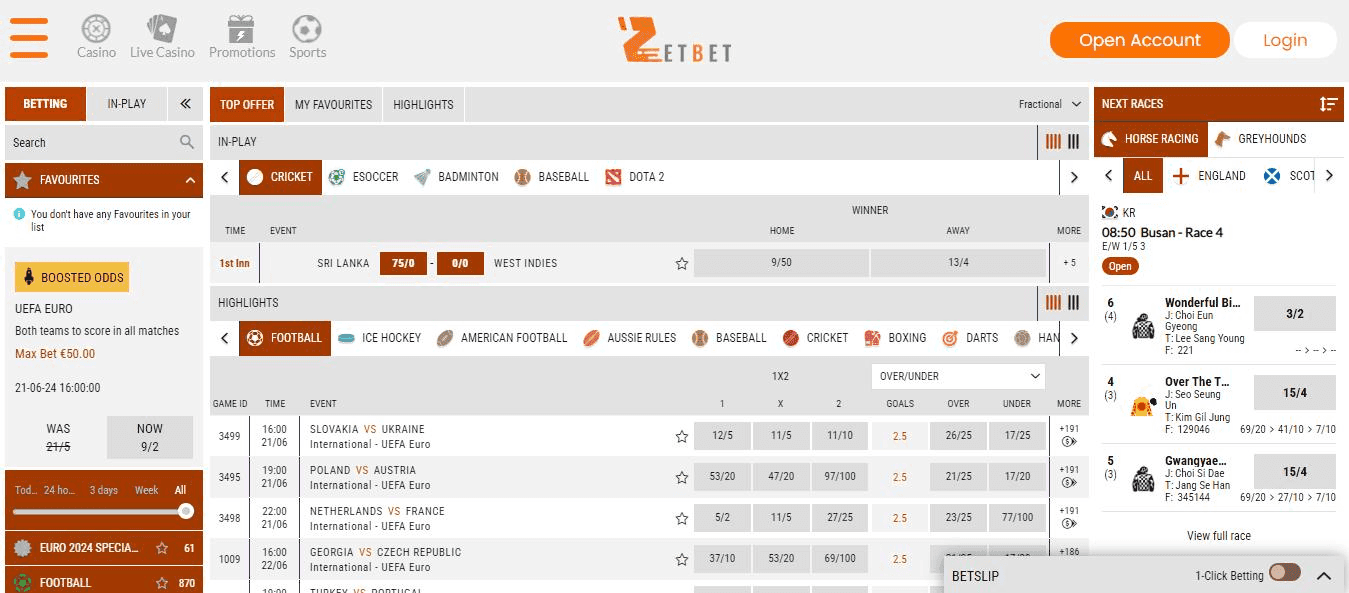Open the Highlights tab
This screenshot has height=593, width=1349.
click(x=423, y=104)
